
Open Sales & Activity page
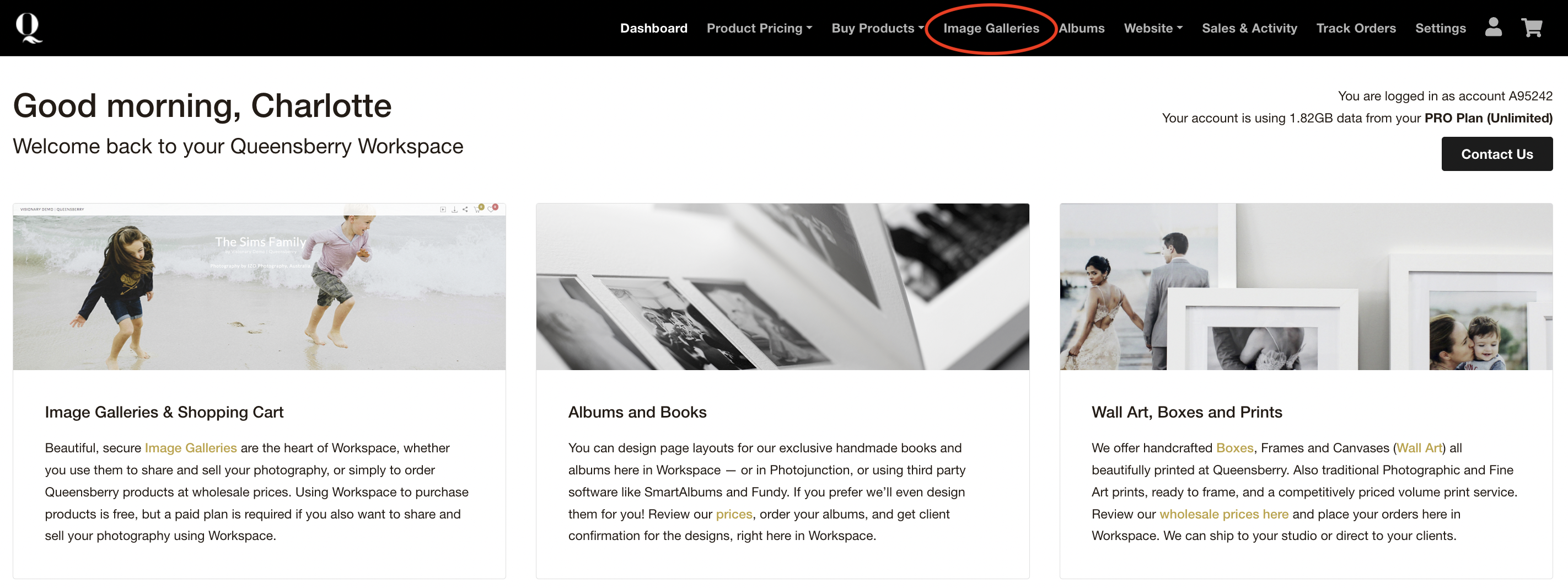(1249, 28)
